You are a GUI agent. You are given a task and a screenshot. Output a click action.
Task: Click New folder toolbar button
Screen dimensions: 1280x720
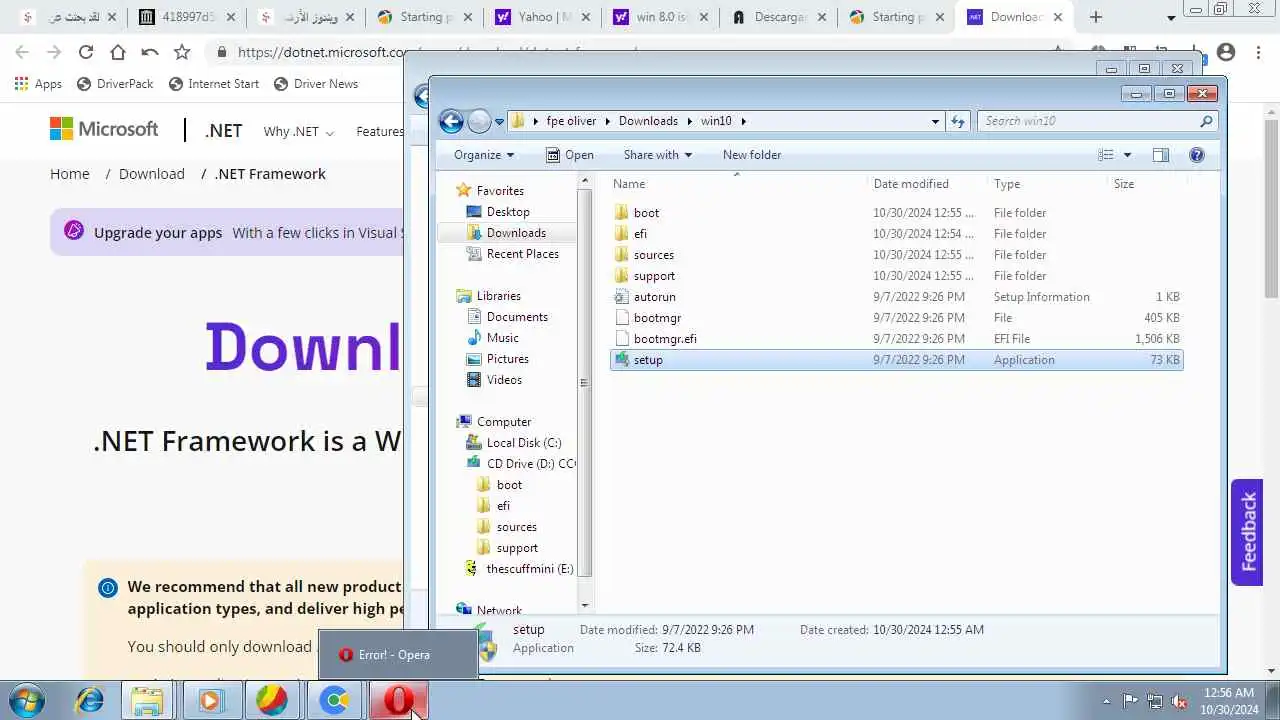[752, 155]
